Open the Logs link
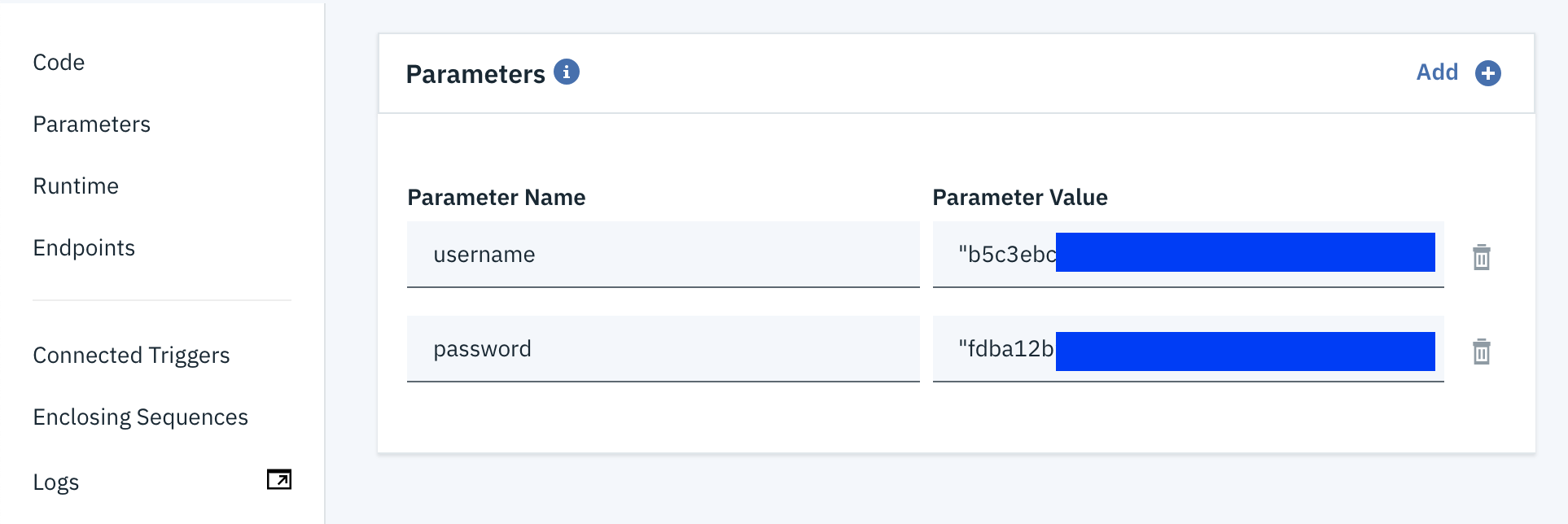The image size is (1568, 524). pyautogui.click(x=56, y=483)
